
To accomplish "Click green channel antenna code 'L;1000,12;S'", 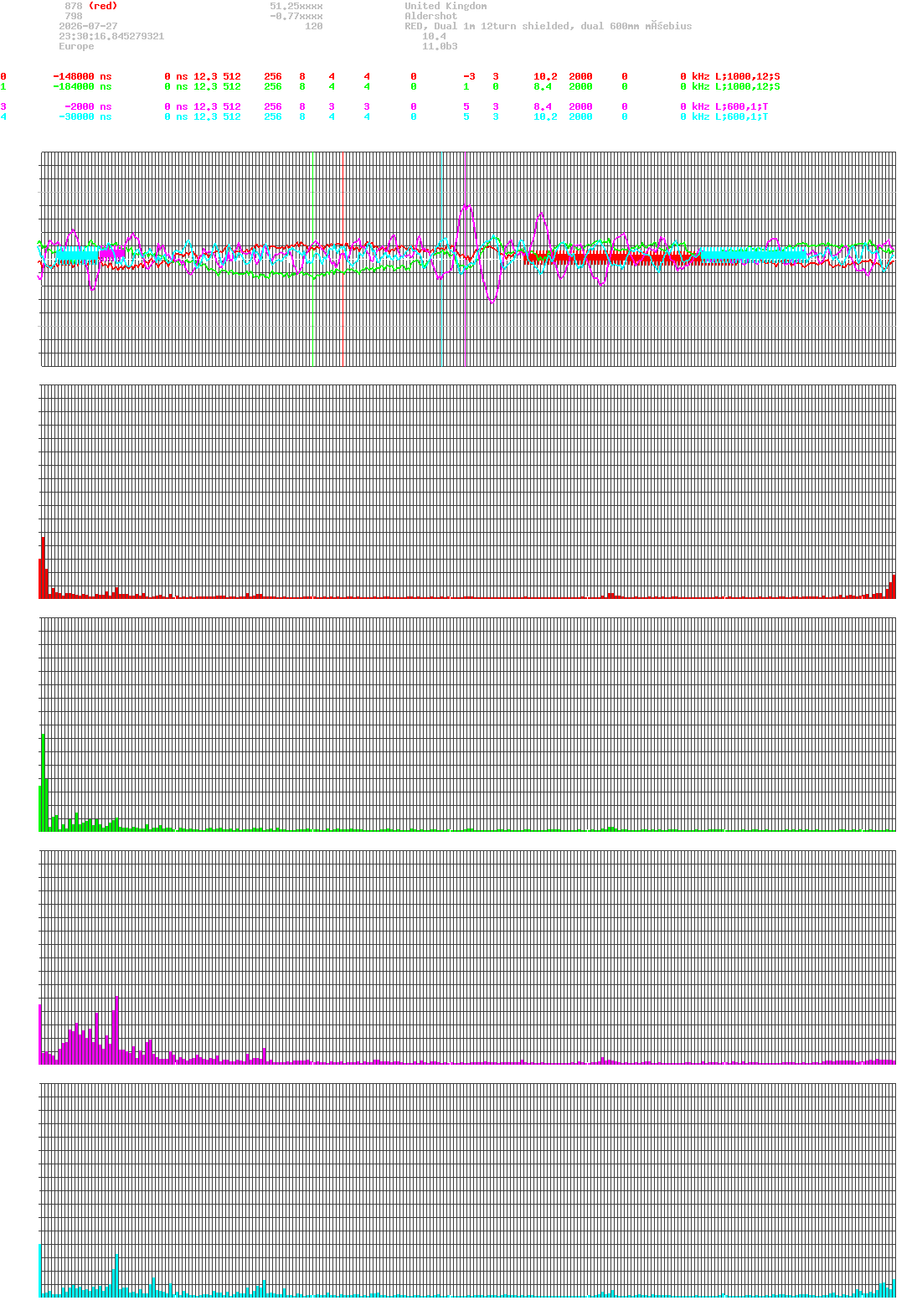I will [x=748, y=86].
